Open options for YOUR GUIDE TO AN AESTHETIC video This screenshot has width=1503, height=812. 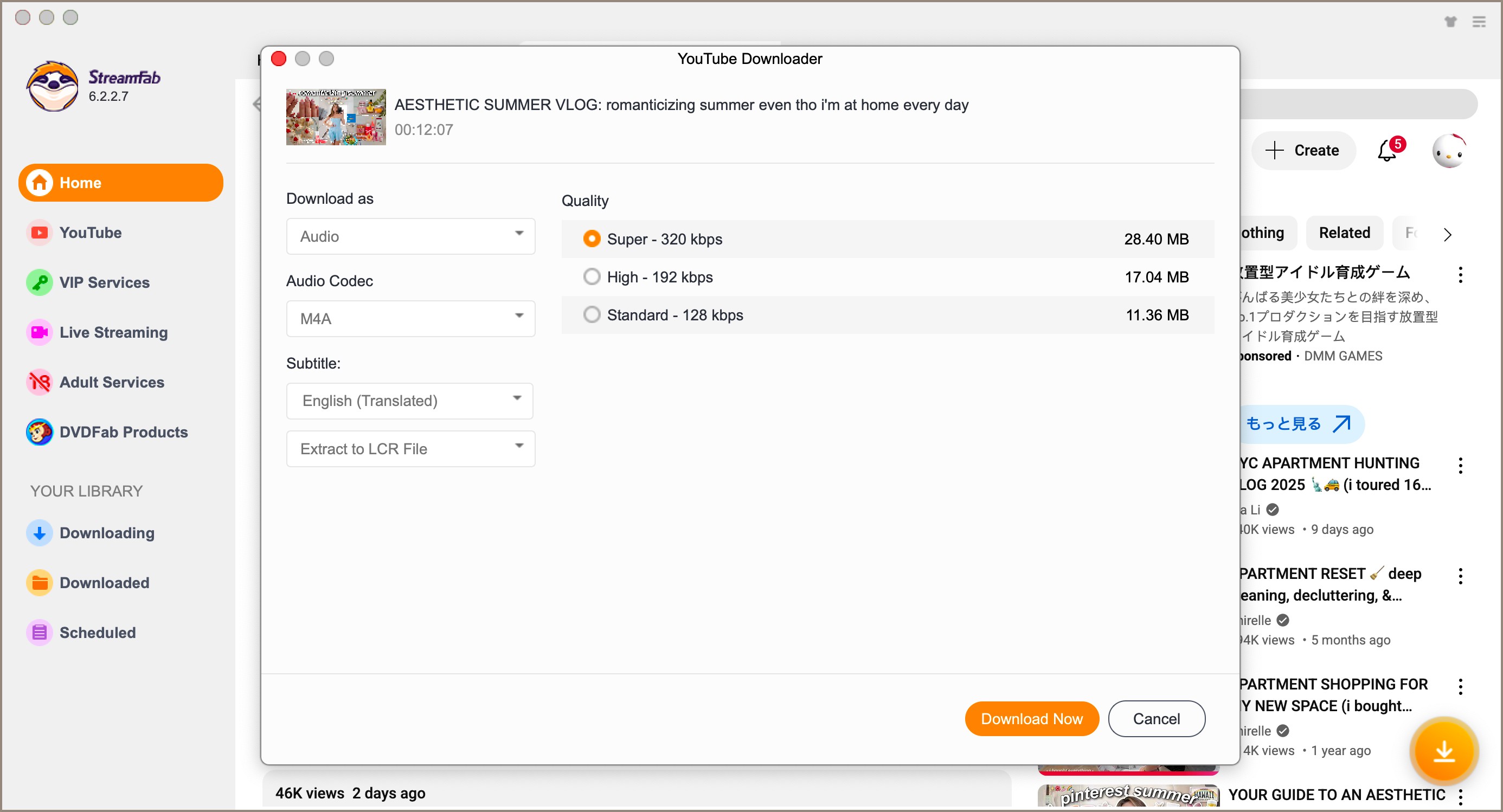point(1460,797)
